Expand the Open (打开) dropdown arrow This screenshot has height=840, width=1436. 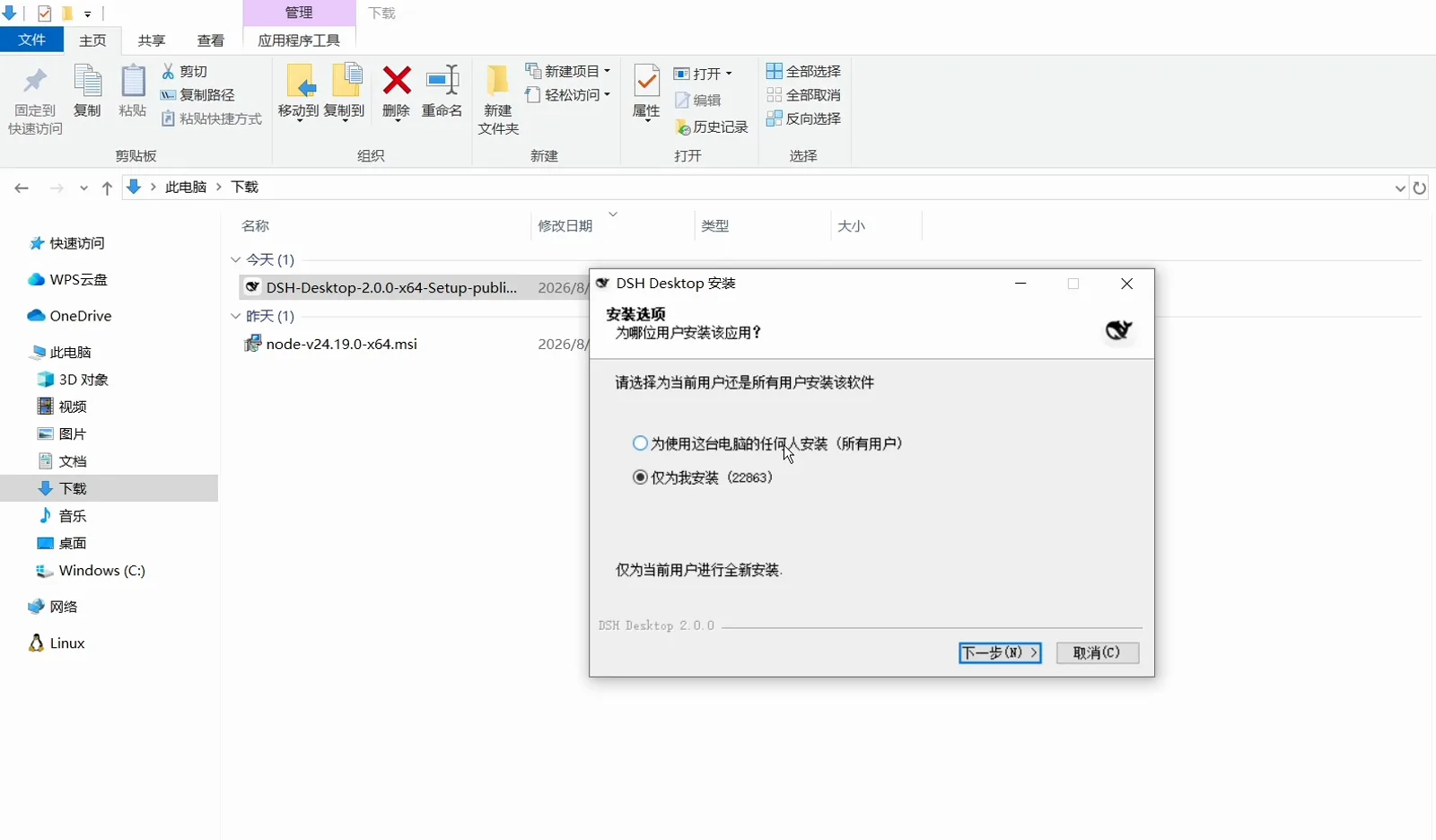click(729, 74)
